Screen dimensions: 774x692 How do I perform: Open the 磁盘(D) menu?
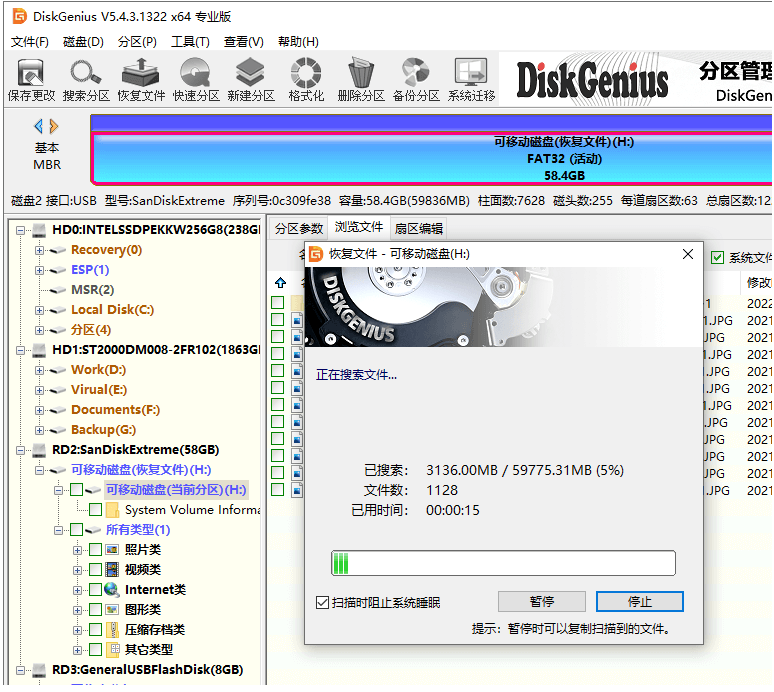click(x=83, y=41)
